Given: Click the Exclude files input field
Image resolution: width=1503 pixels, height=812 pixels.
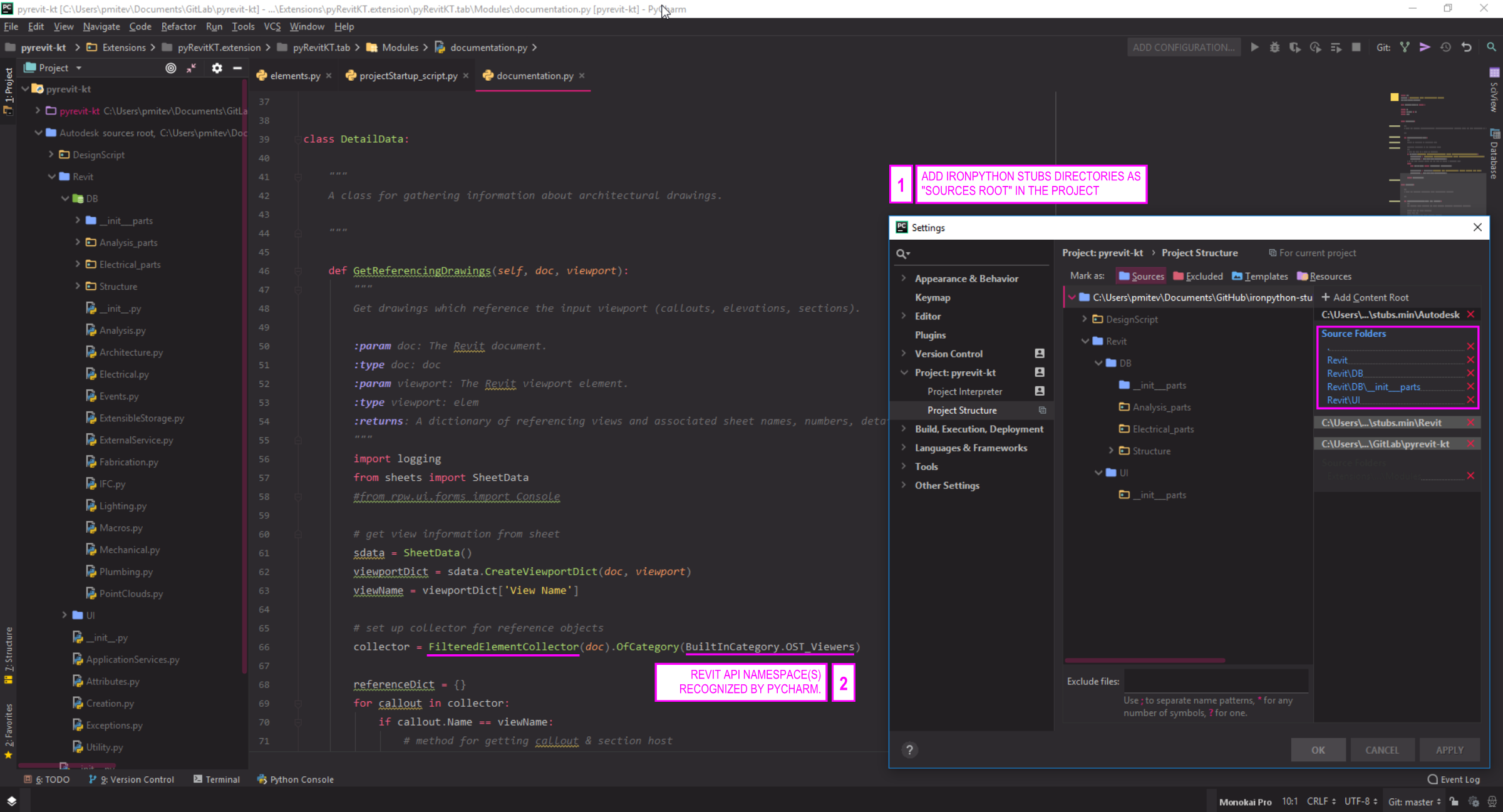Looking at the screenshot, I should tap(1216, 681).
